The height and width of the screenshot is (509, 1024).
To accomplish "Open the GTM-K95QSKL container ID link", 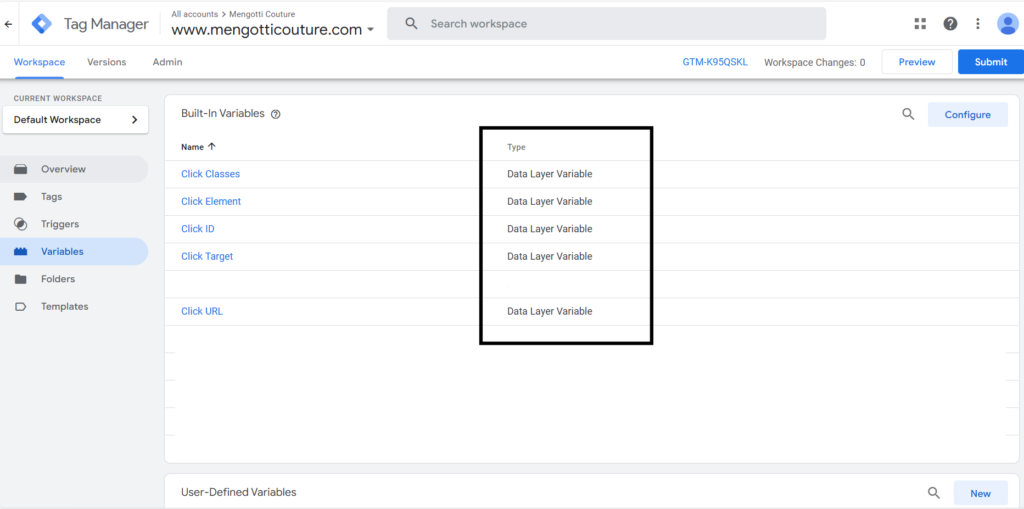I will tap(714, 62).
